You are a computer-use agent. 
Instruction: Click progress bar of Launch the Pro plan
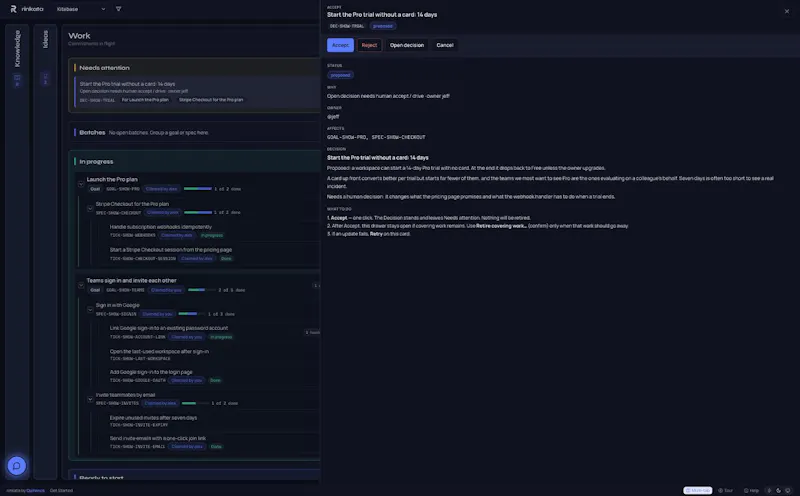(x=197, y=189)
